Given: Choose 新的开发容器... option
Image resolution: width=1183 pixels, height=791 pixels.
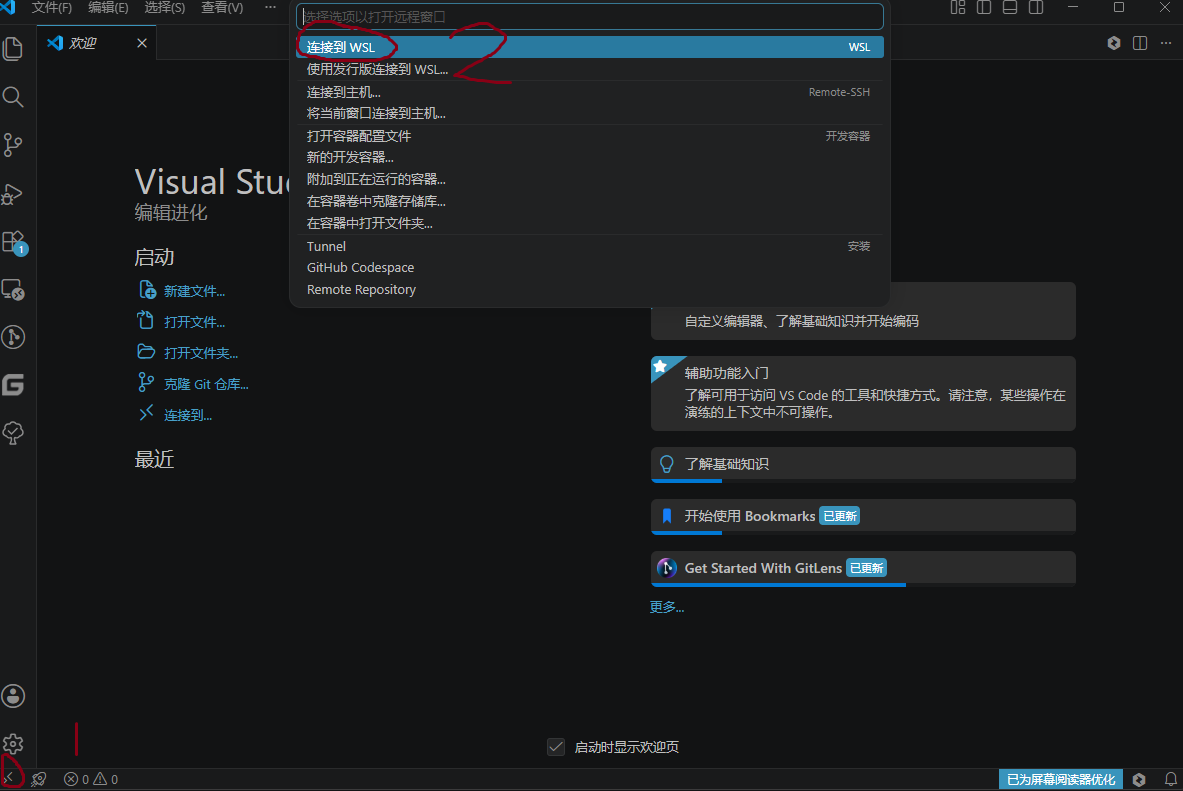Looking at the screenshot, I should pos(589,157).
